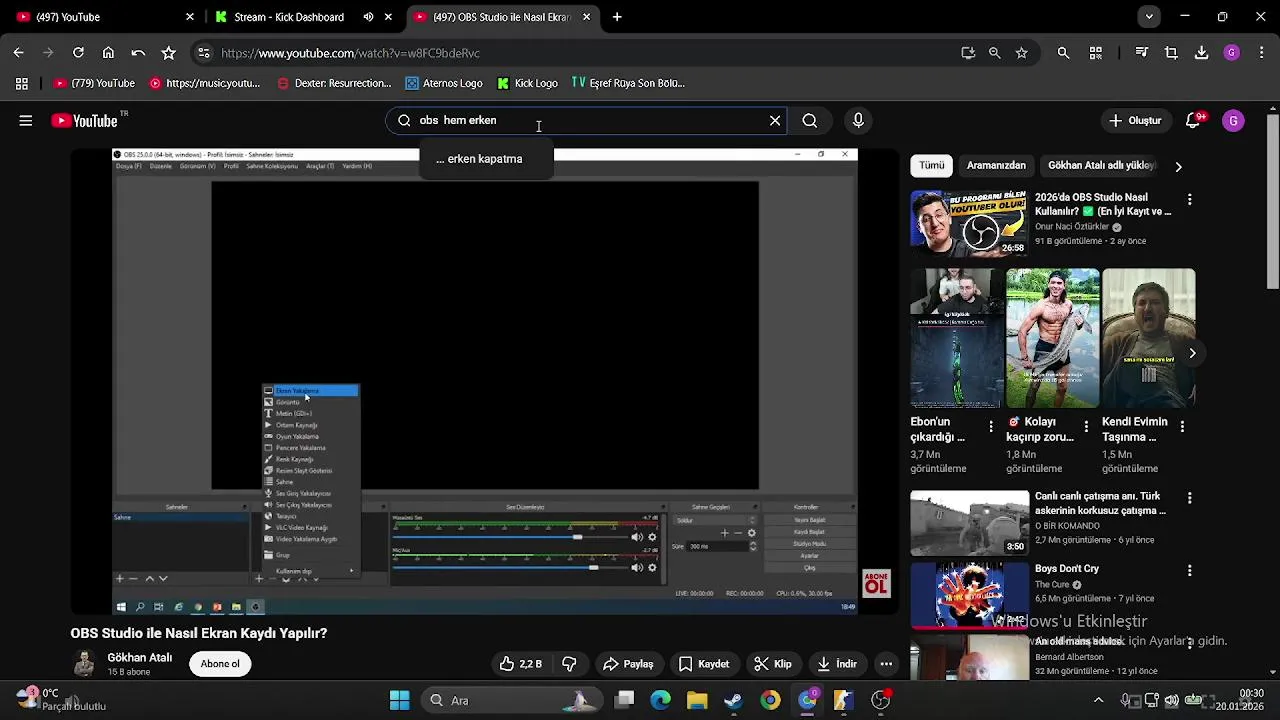The height and width of the screenshot is (720, 1280).
Task: Start voice search with the microphone
Action: click(858, 120)
